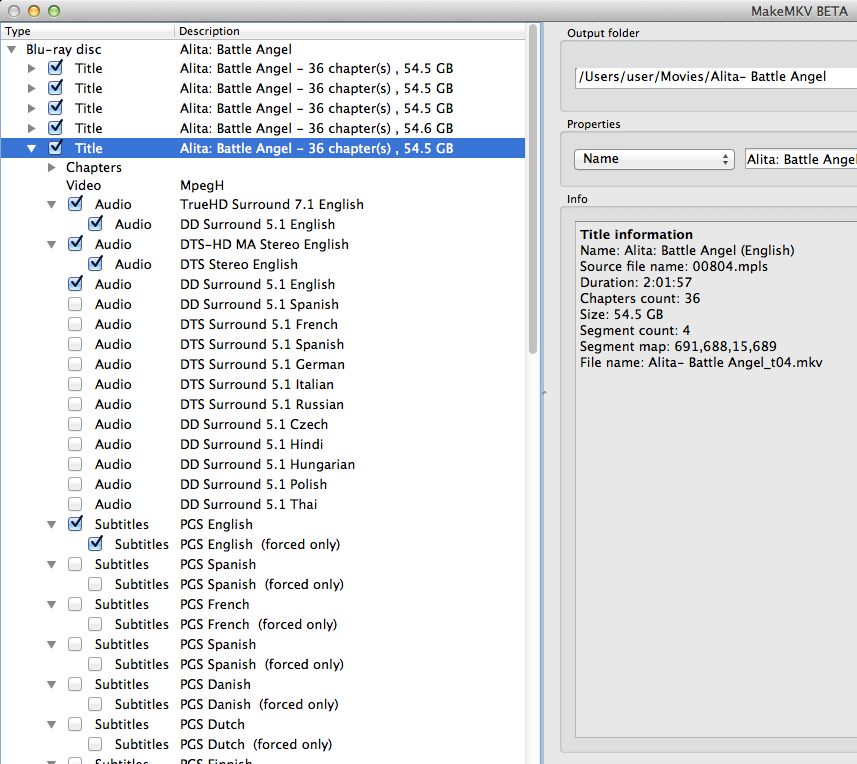The width and height of the screenshot is (857, 764).
Task: Click the property Name value field
Action: pyautogui.click(x=801, y=159)
